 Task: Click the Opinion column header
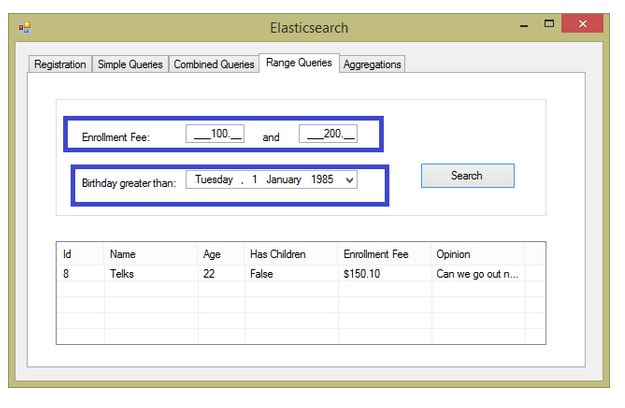point(478,254)
